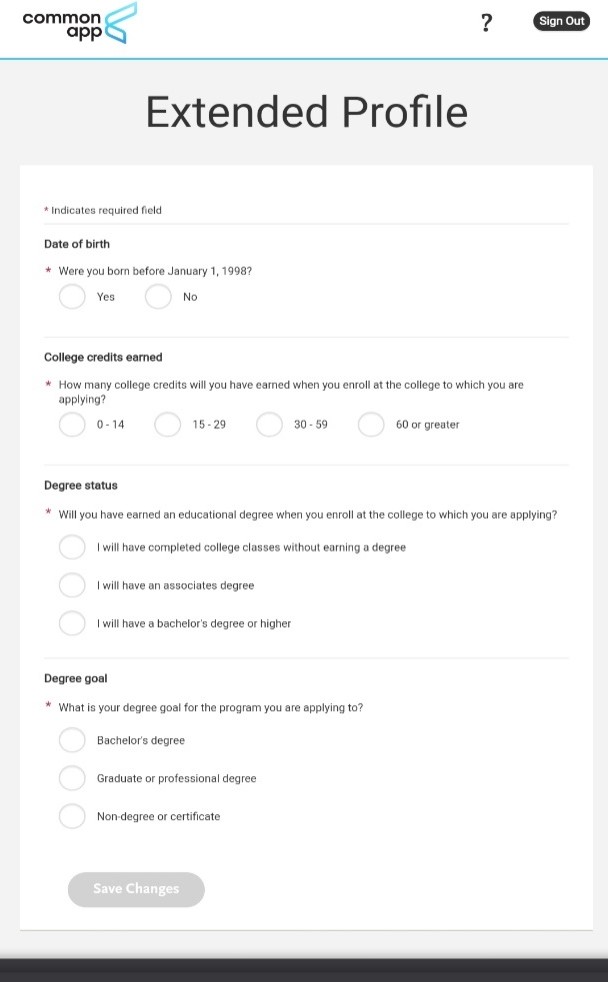Open help via question mark icon
The image size is (608, 982).
[486, 23]
